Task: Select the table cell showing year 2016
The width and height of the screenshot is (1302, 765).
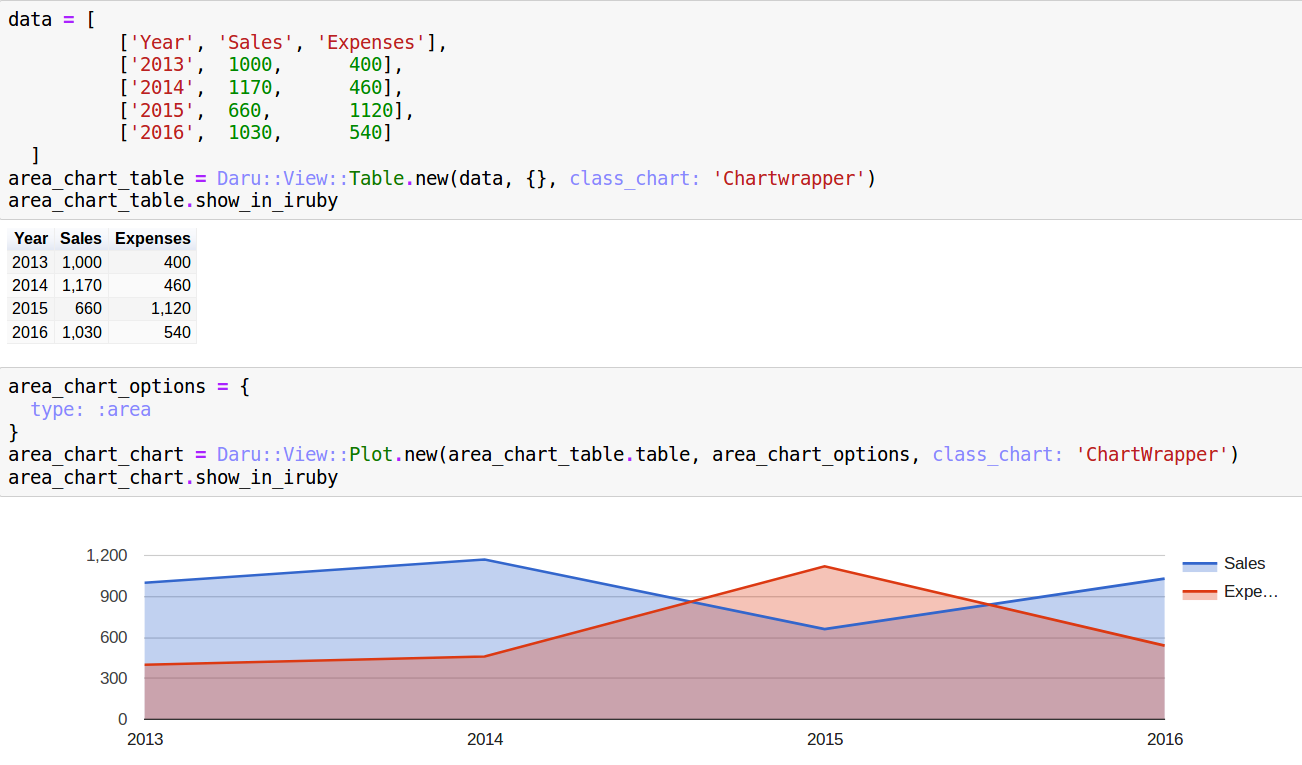Action: click(31, 332)
